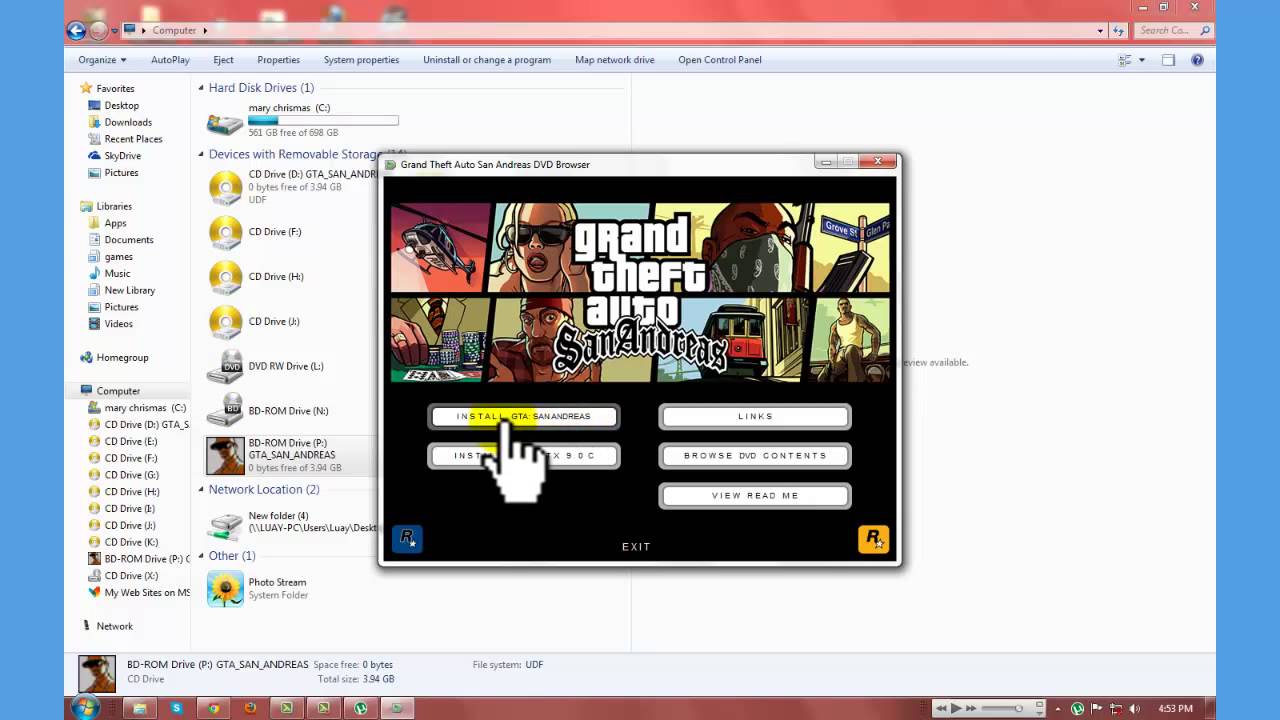Screen dimensions: 1280x720
Task: Collapse the Network Location group
Action: (201, 490)
